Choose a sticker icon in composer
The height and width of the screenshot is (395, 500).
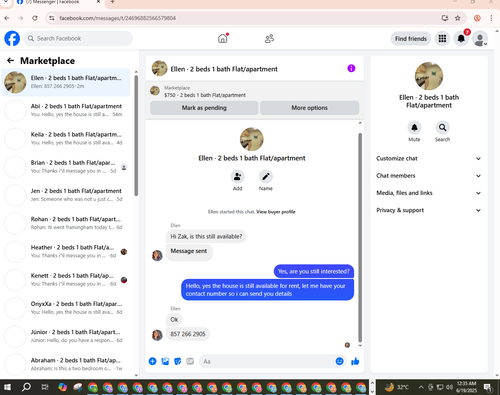[x=178, y=361]
